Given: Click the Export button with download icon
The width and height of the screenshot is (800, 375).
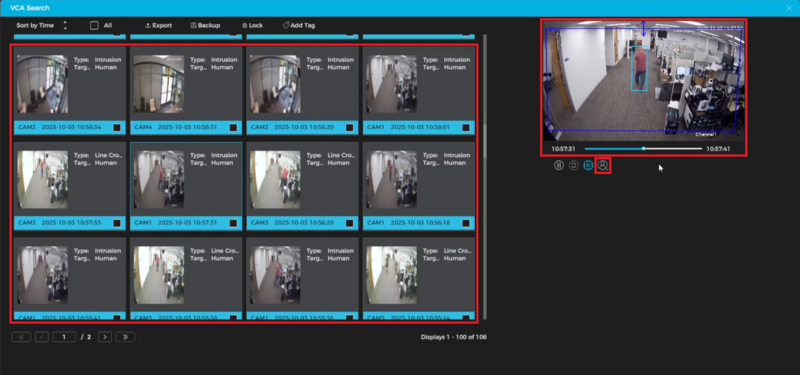Looking at the screenshot, I should [x=158, y=26].
